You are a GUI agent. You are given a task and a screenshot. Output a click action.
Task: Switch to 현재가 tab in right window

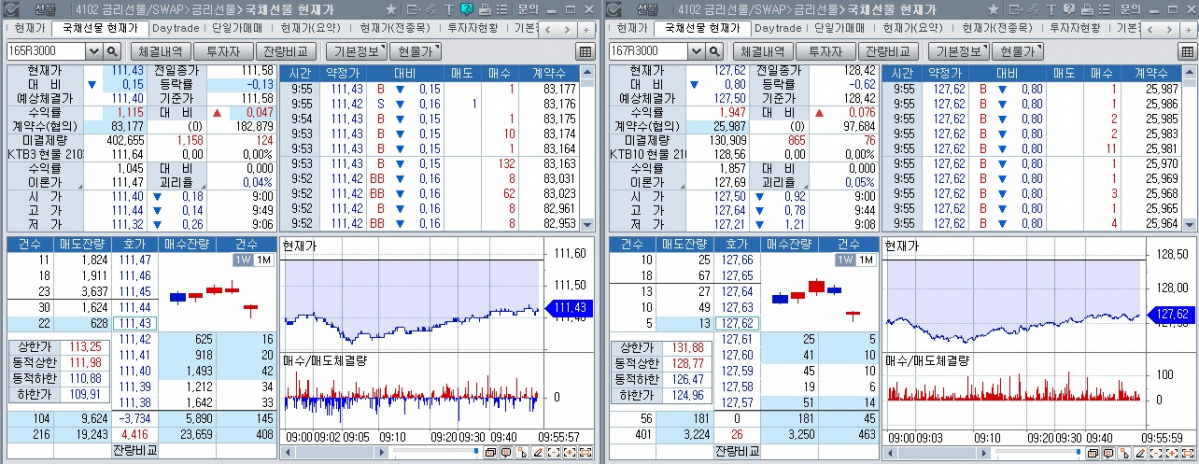coord(632,28)
